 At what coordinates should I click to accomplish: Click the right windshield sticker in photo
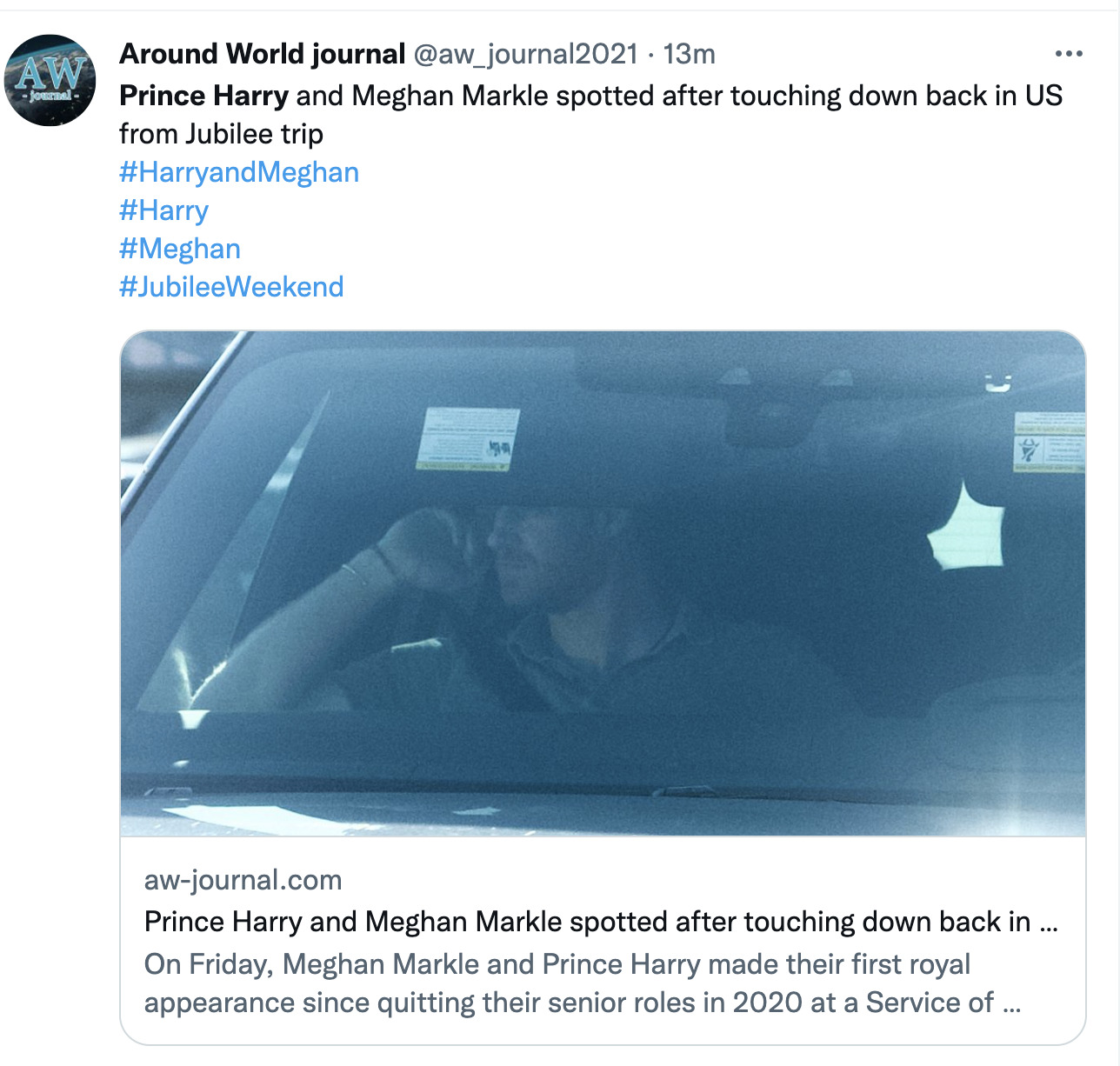click(x=1050, y=443)
